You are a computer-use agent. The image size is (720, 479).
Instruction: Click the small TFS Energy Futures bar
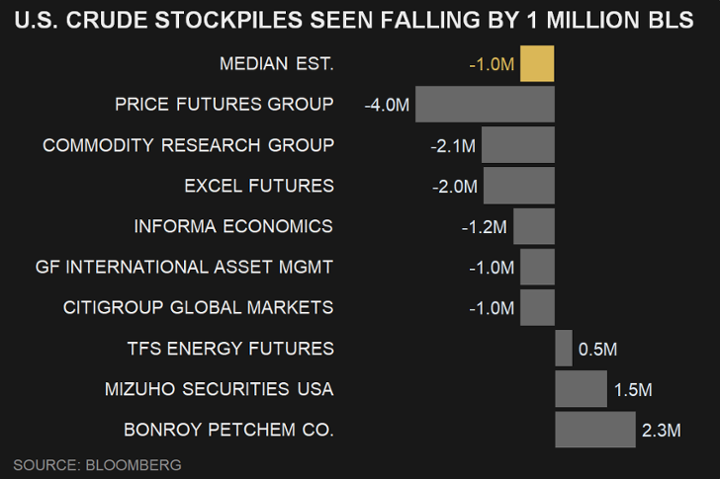[x=563, y=348]
